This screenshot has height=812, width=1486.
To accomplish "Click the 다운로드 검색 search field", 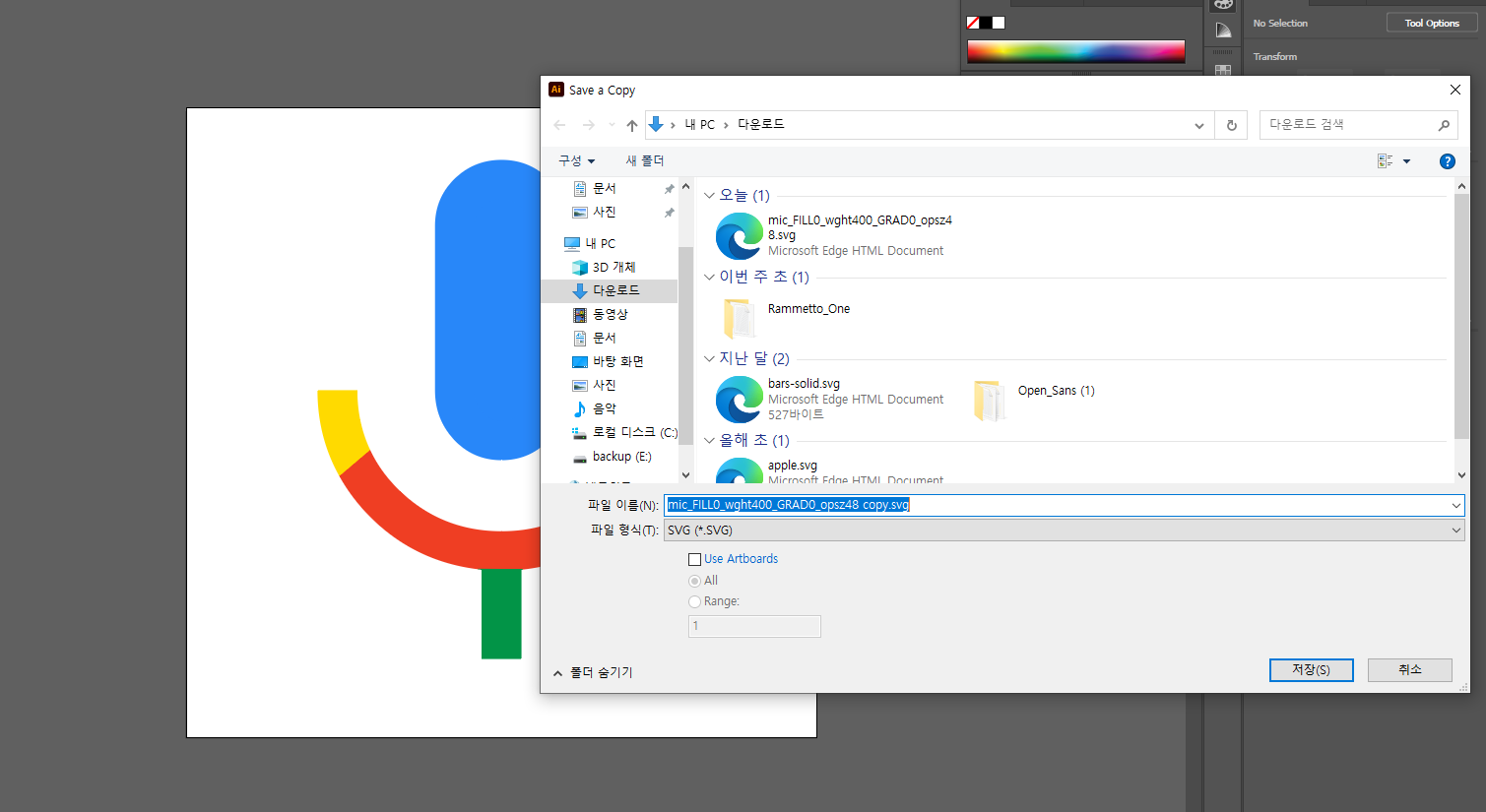I will tap(1347, 124).
